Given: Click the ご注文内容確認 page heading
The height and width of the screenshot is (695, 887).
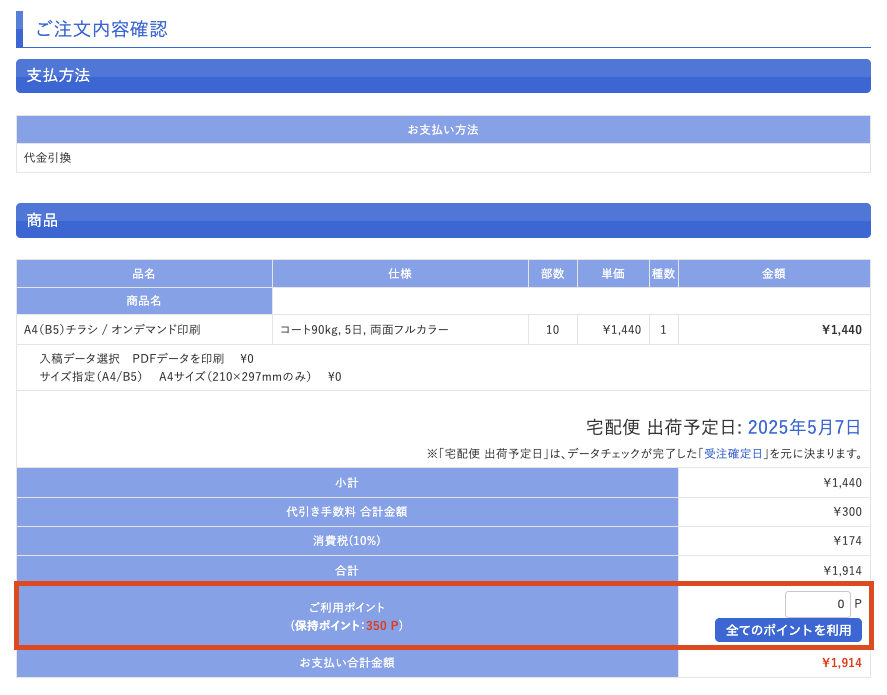Looking at the screenshot, I should [x=102, y=29].
